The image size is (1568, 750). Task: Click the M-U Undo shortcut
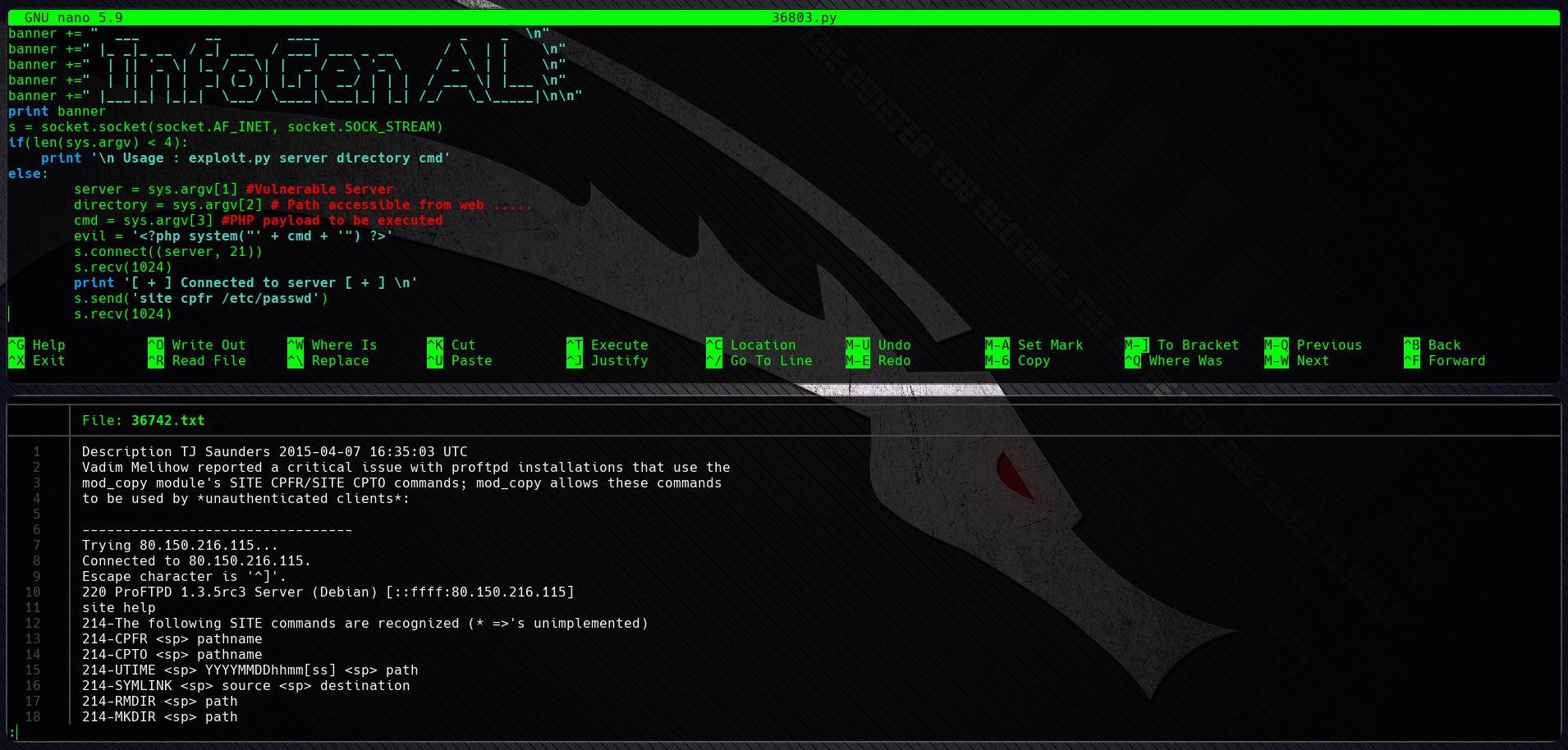878,345
